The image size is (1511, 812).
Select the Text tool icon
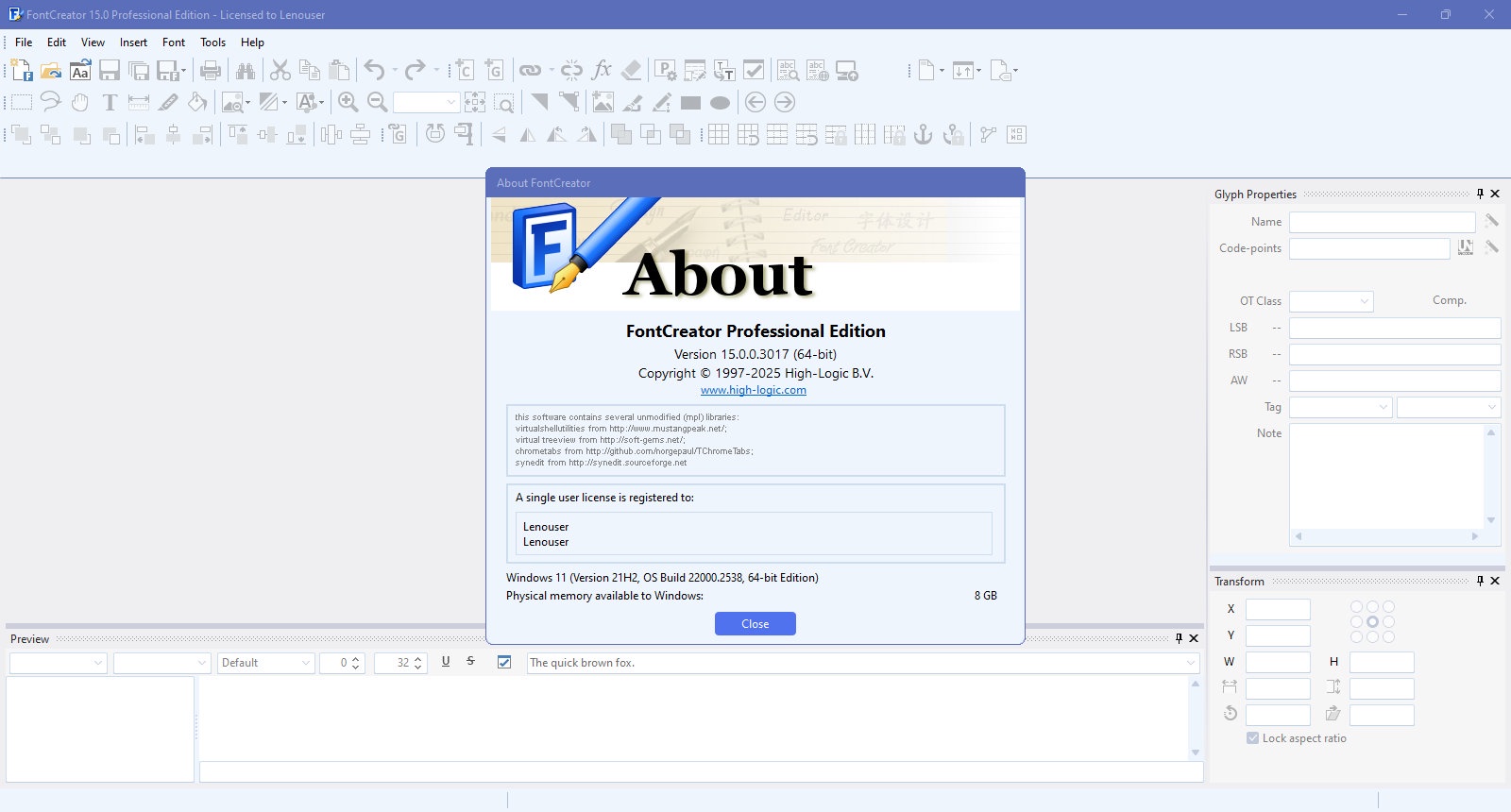(x=110, y=102)
